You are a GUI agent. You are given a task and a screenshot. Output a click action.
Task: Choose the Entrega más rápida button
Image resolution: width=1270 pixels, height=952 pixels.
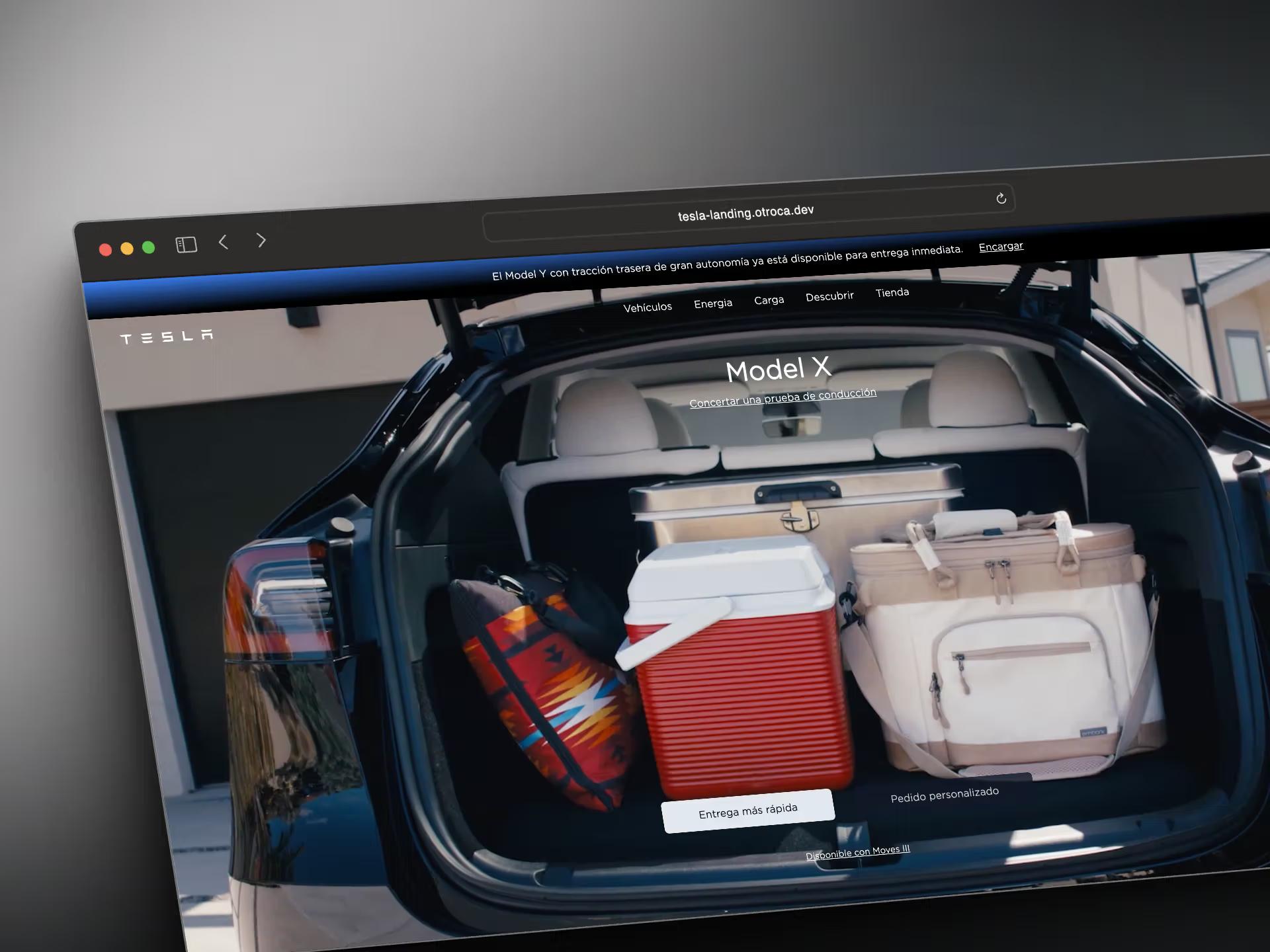click(x=748, y=811)
